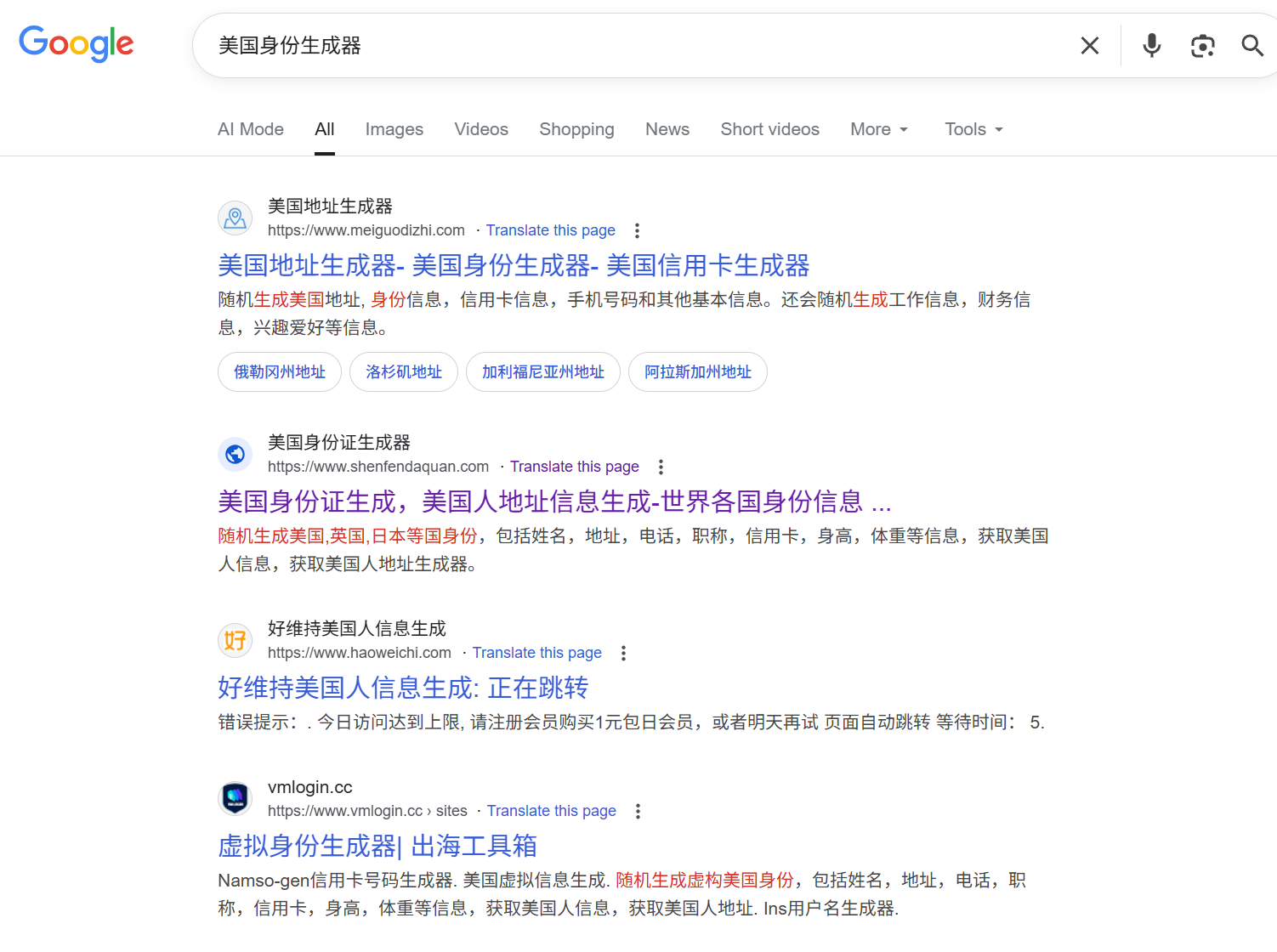The image size is (1277, 952).
Task: Open the News tab
Action: (667, 129)
